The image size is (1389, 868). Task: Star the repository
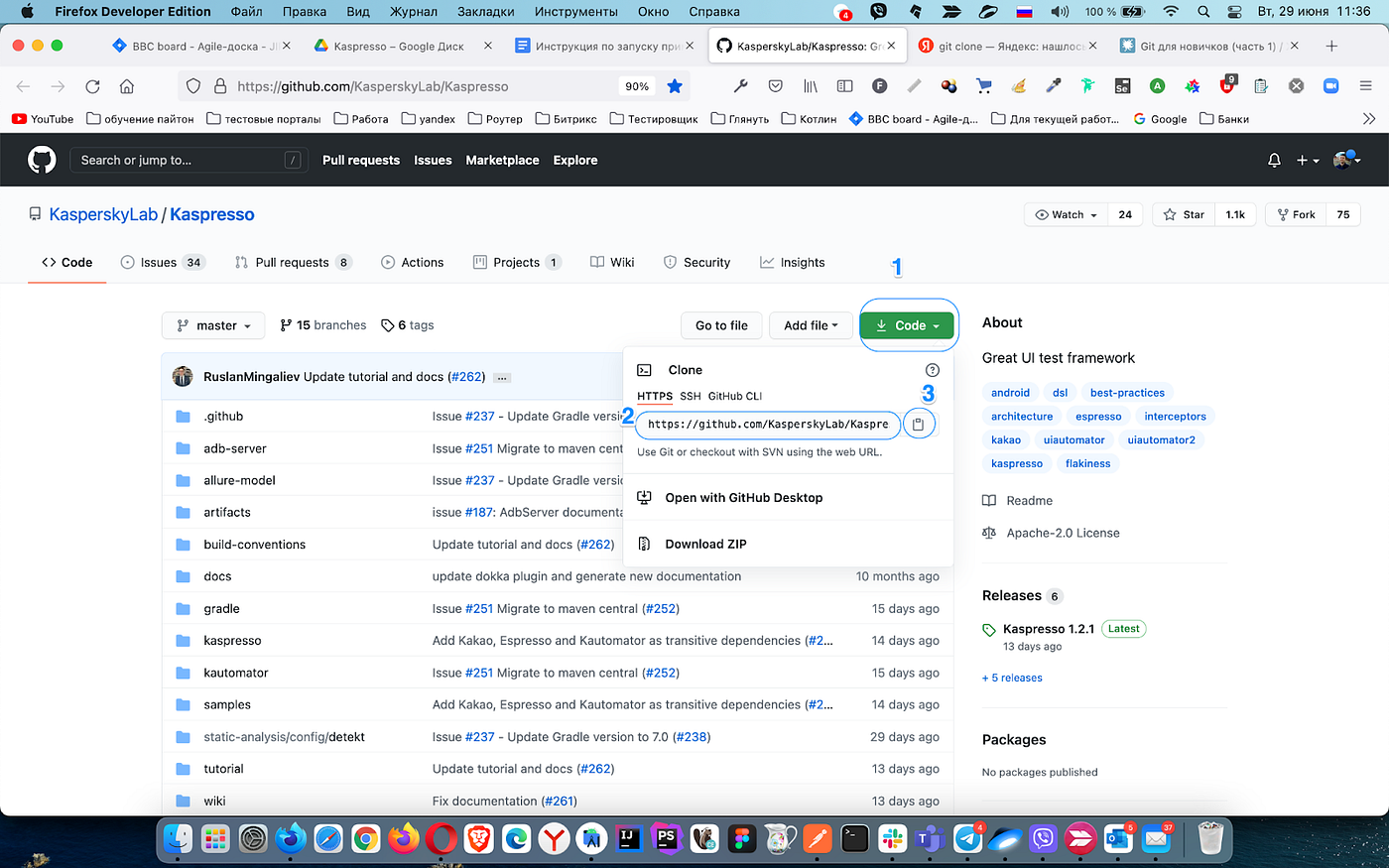click(1184, 214)
